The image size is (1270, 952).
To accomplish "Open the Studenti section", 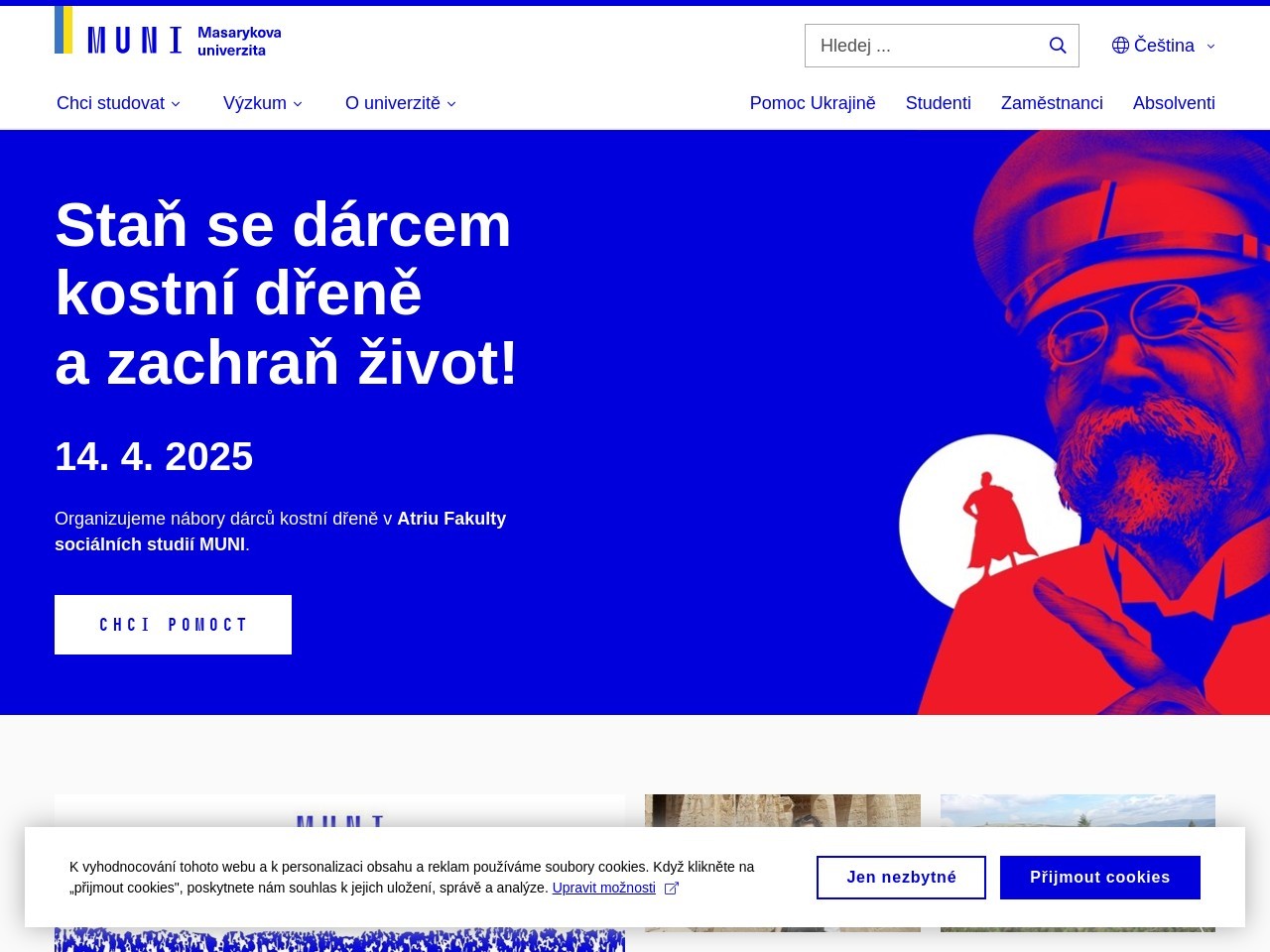I will [939, 103].
